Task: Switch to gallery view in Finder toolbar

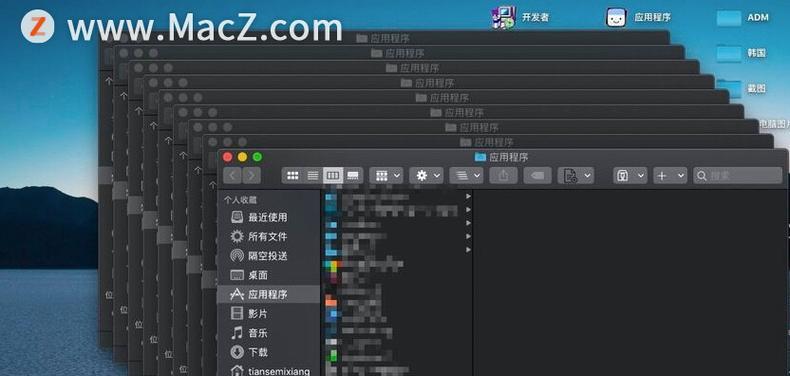Action: tap(353, 175)
